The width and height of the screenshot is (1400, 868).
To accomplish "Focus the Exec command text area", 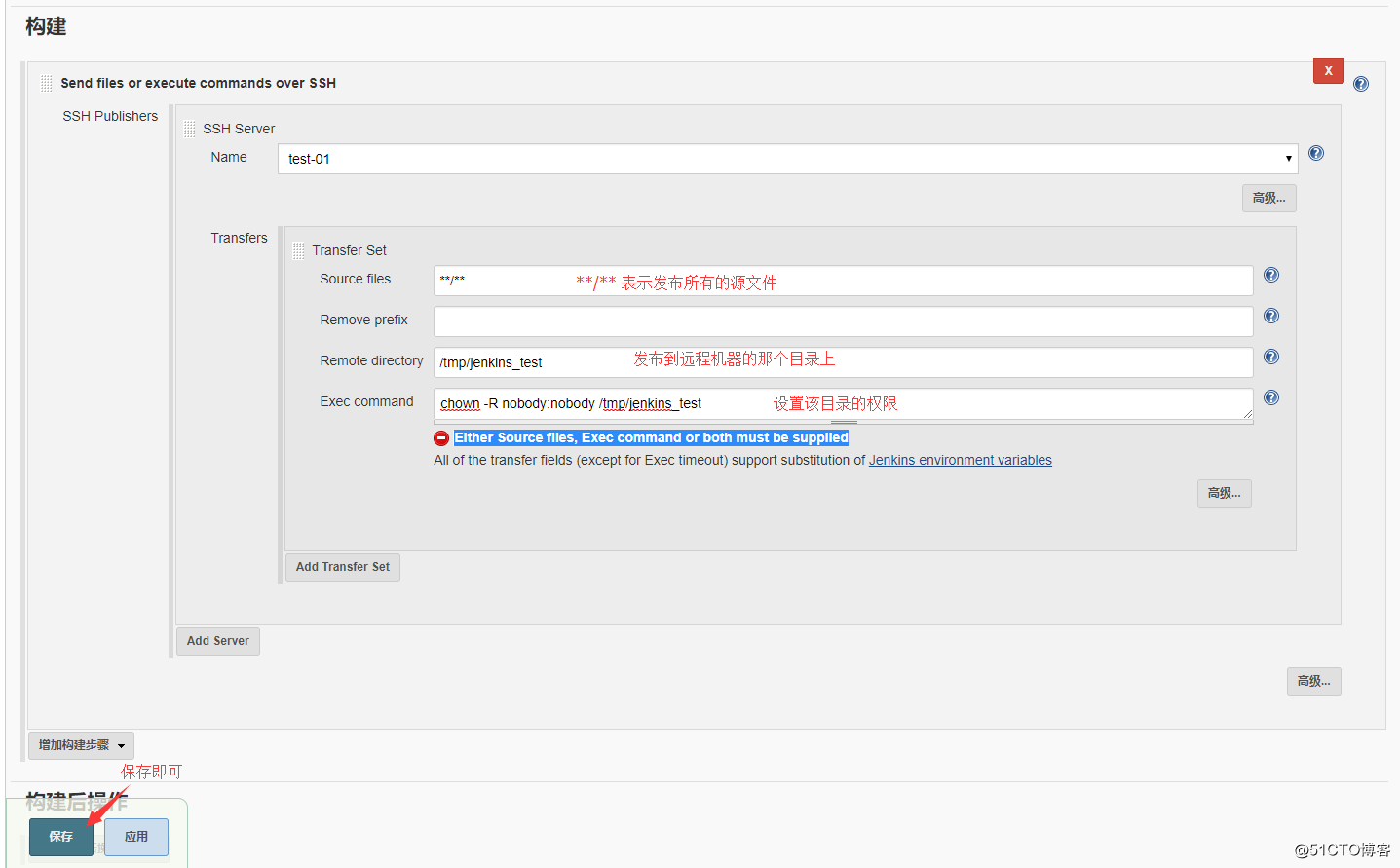I will (843, 404).
